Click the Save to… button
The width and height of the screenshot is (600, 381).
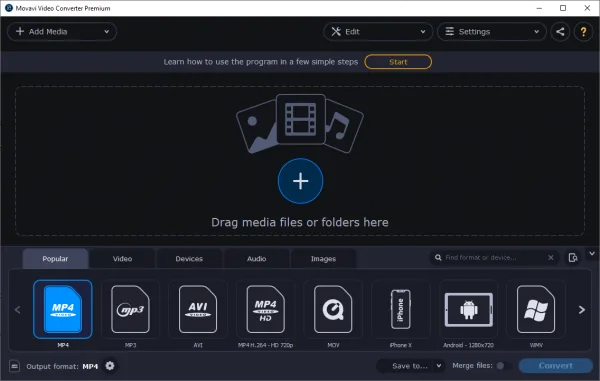[x=410, y=366]
